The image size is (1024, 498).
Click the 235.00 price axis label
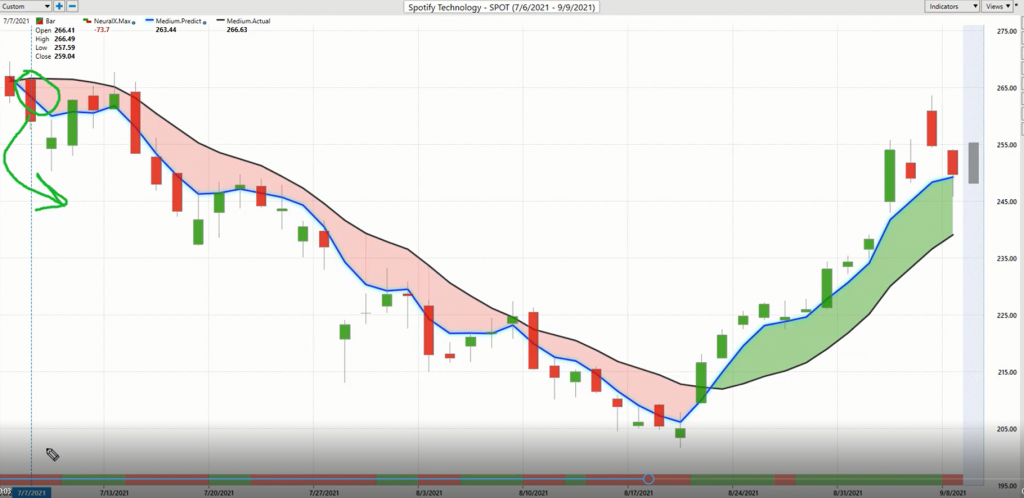[x=1006, y=258]
